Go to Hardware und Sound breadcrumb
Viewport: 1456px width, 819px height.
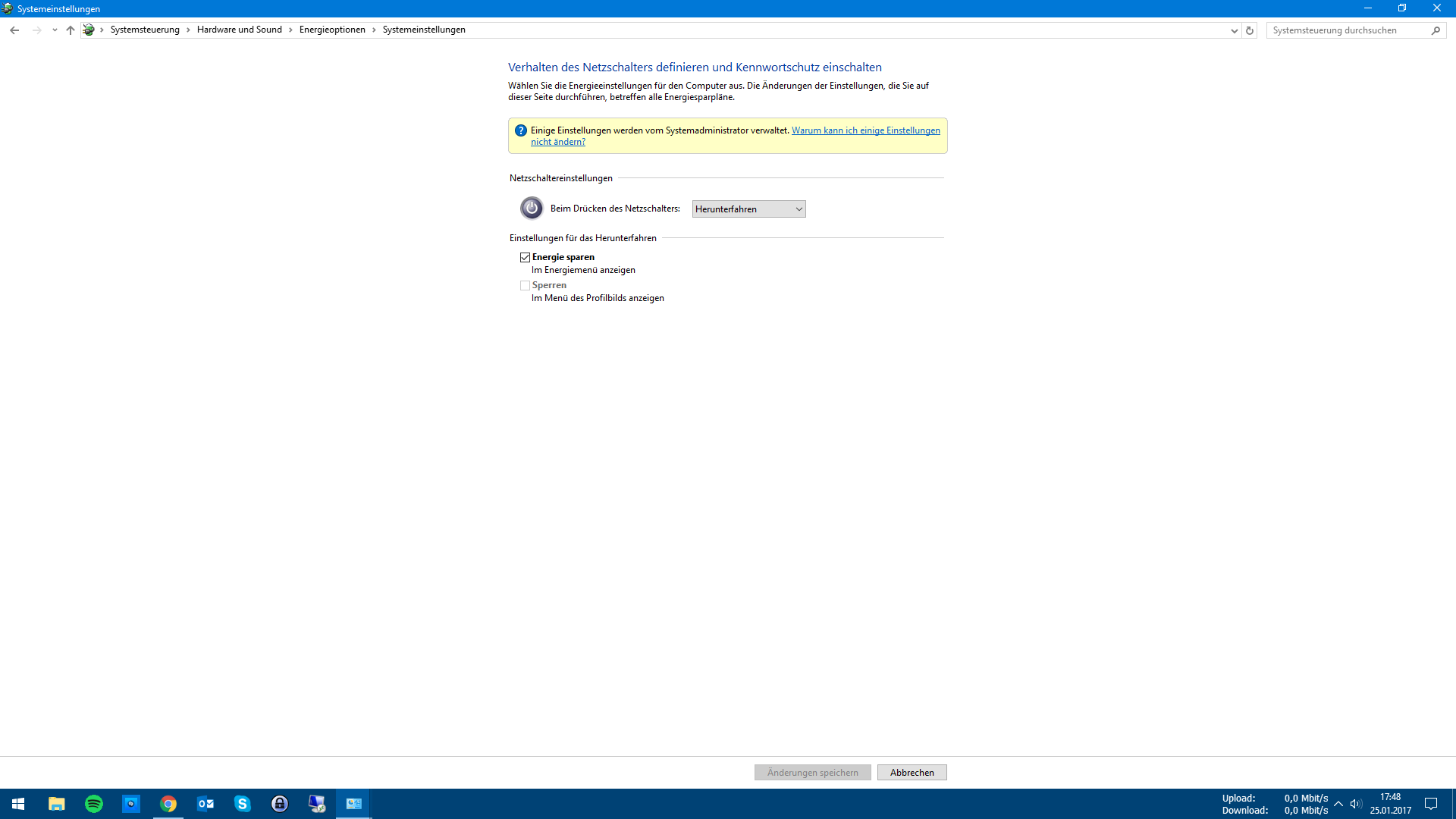(x=239, y=30)
